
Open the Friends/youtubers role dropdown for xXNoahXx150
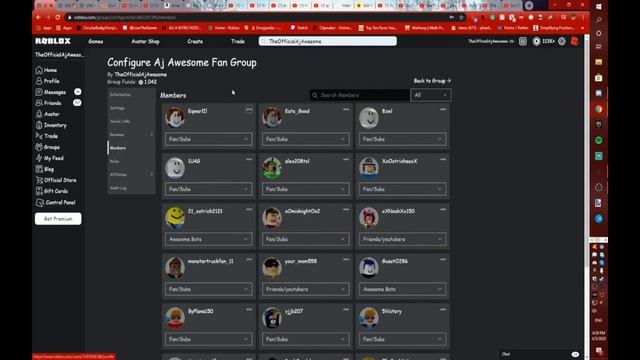coord(402,239)
